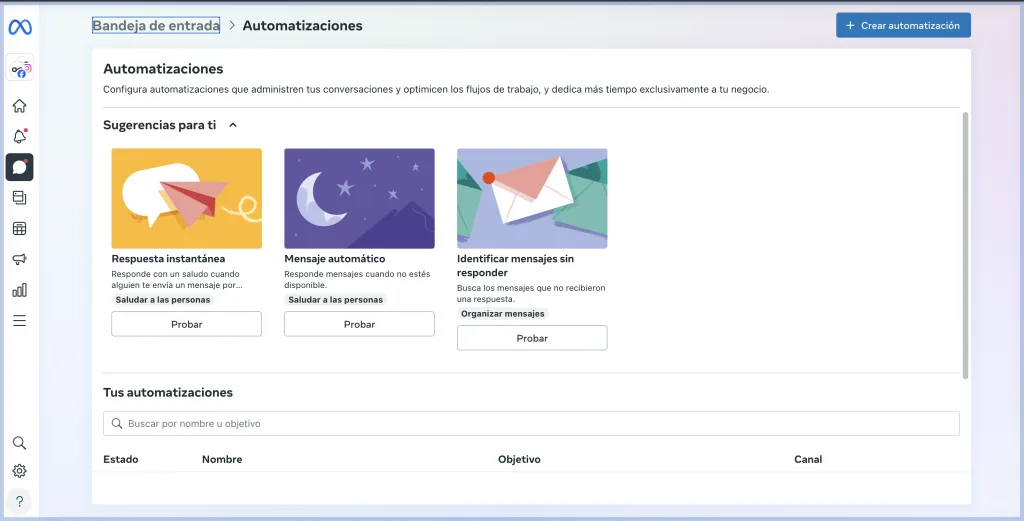Click Saludar a las personas tag under Respuesta instantánea

pyautogui.click(x=163, y=300)
